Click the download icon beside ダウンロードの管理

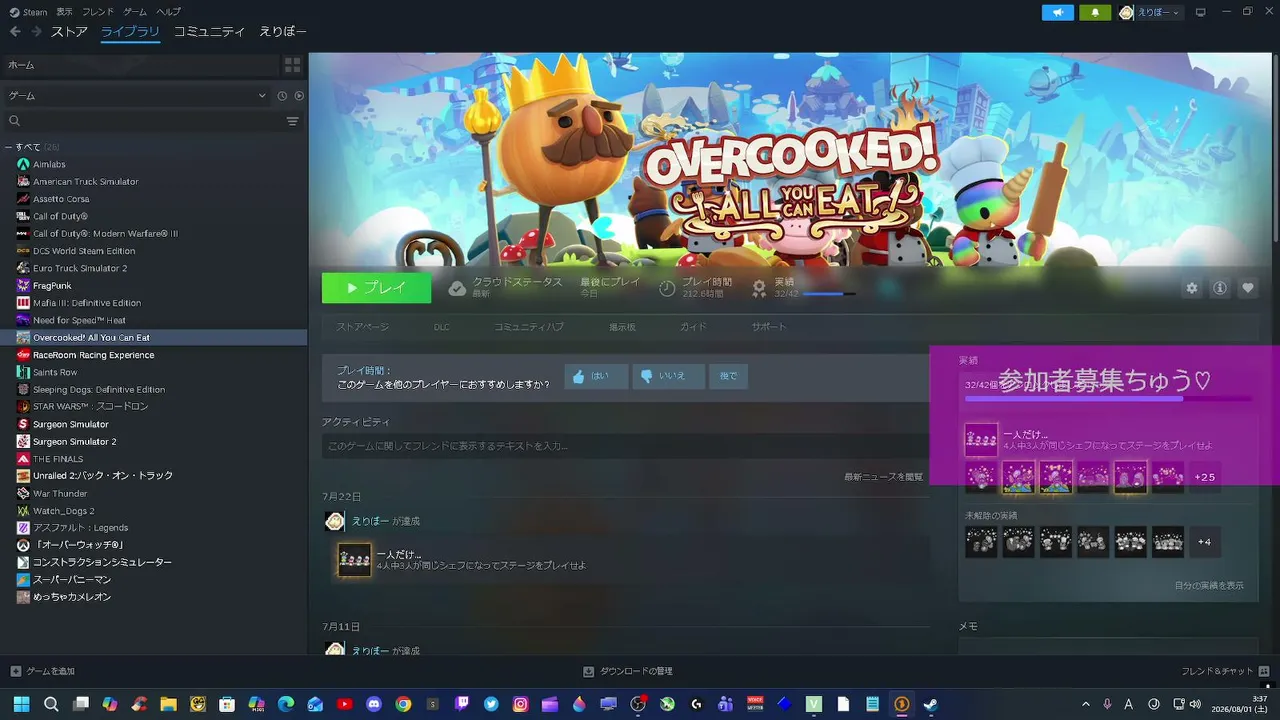589,671
